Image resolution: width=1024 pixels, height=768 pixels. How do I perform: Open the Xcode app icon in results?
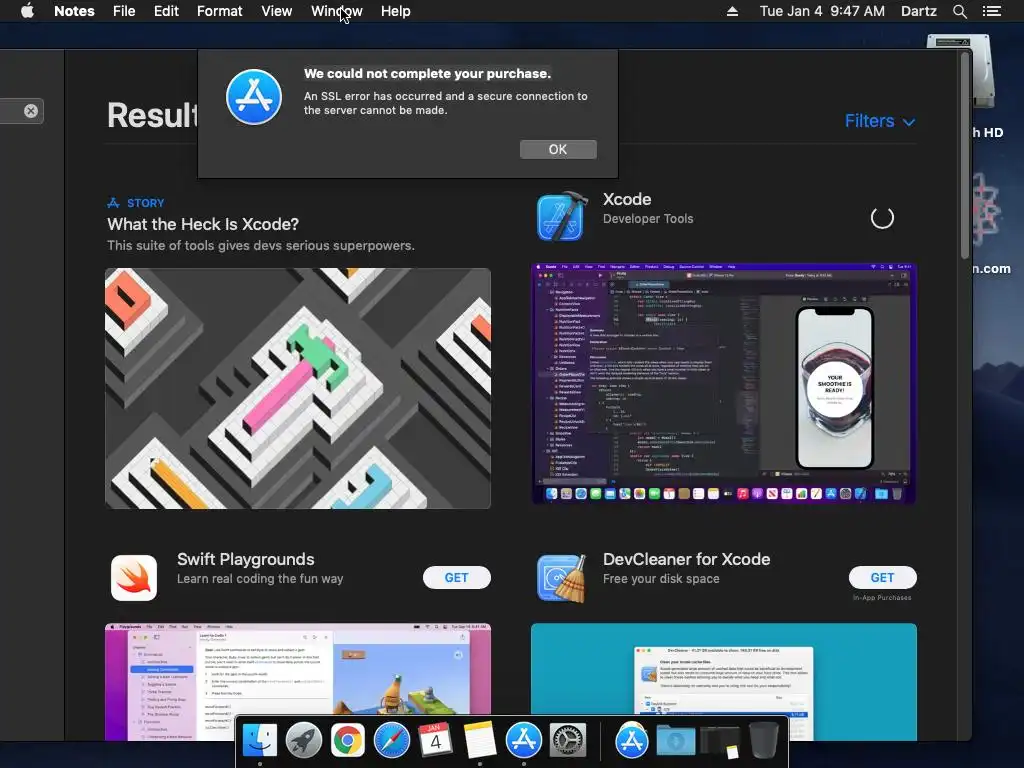click(x=560, y=217)
